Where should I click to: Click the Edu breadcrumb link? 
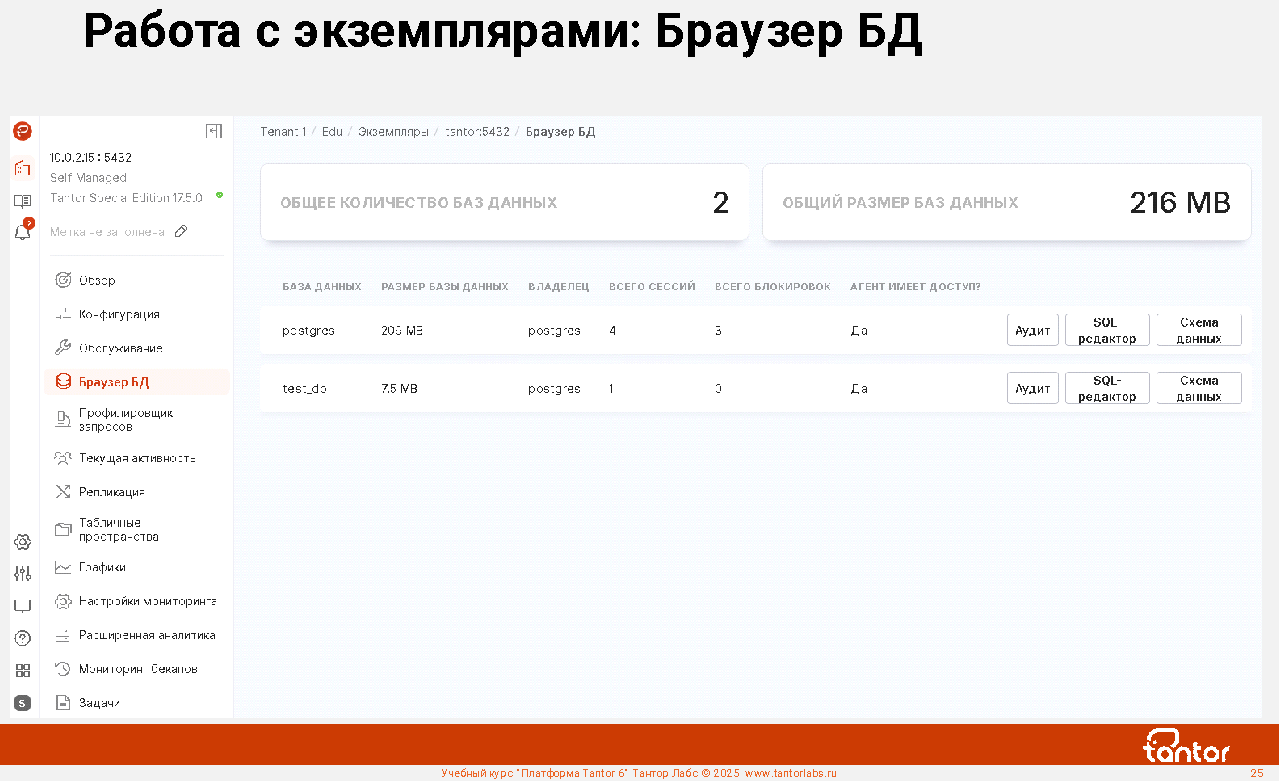[332, 132]
